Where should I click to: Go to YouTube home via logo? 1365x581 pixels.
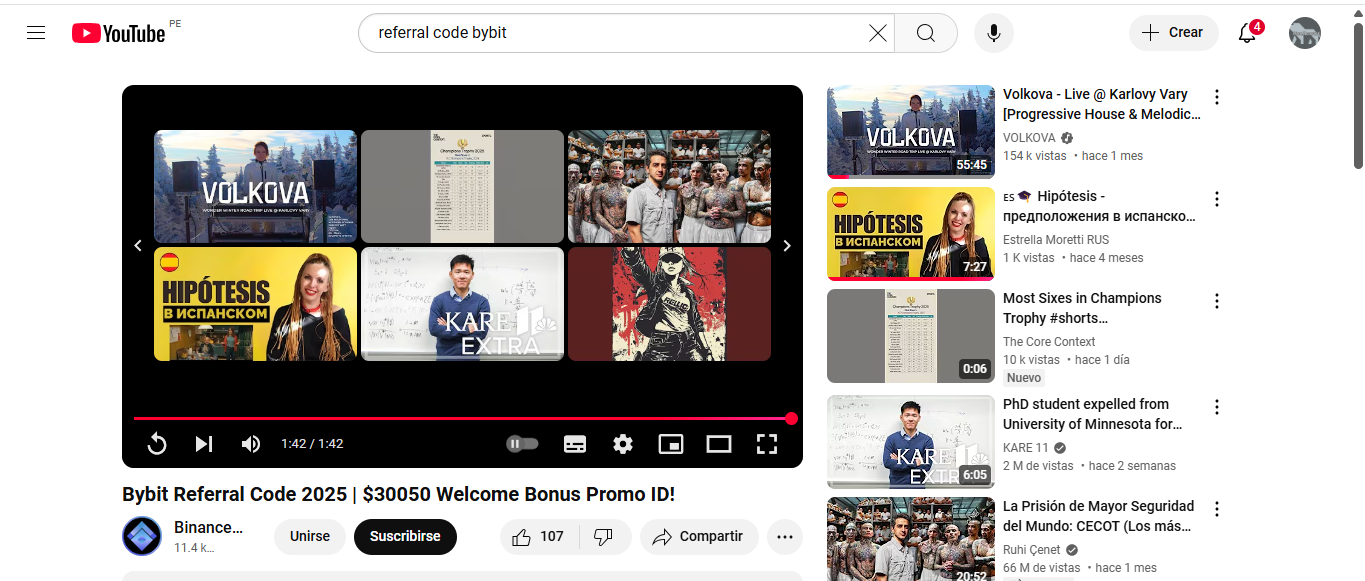[x=119, y=33]
